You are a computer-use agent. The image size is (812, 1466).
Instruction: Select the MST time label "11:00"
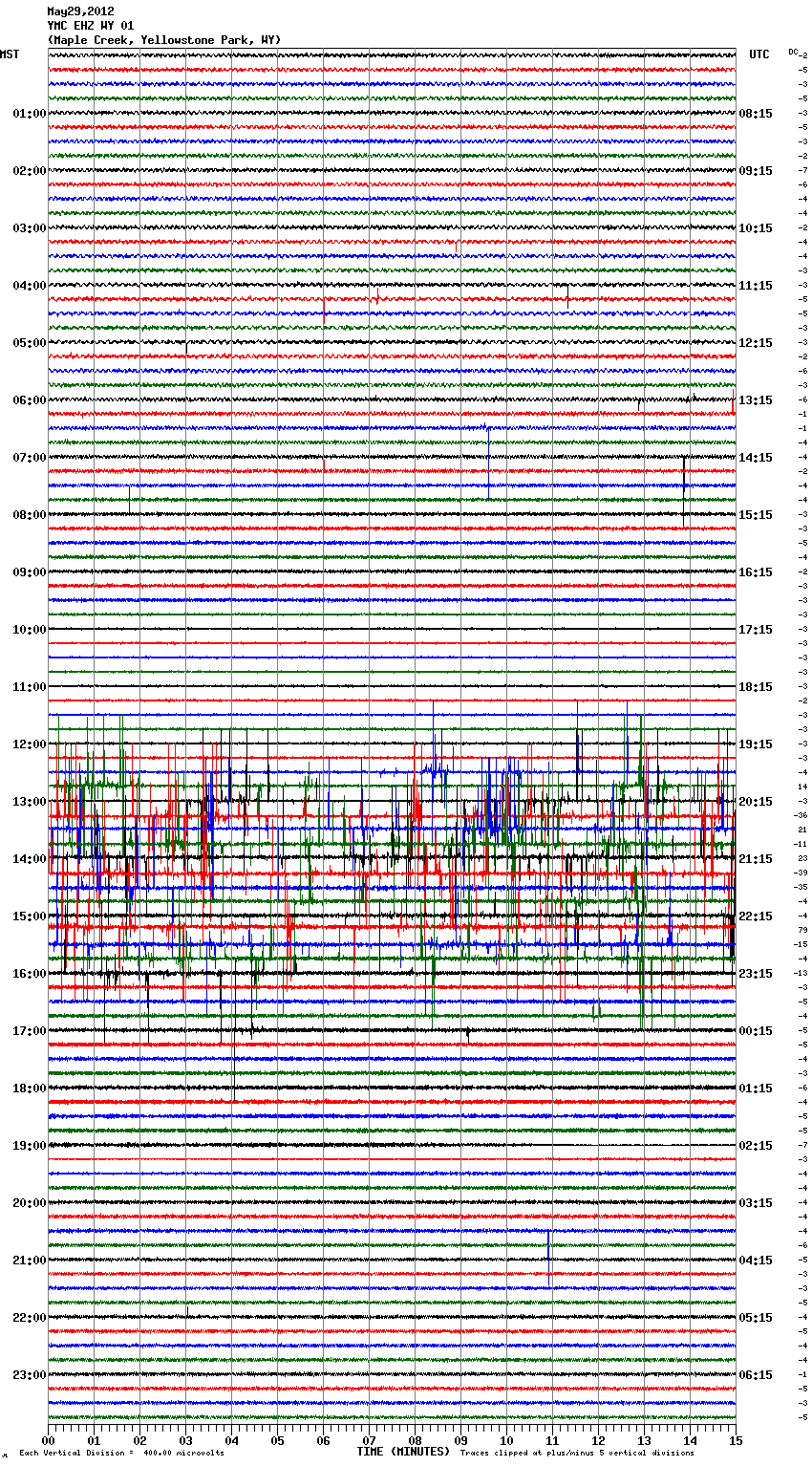pos(30,687)
